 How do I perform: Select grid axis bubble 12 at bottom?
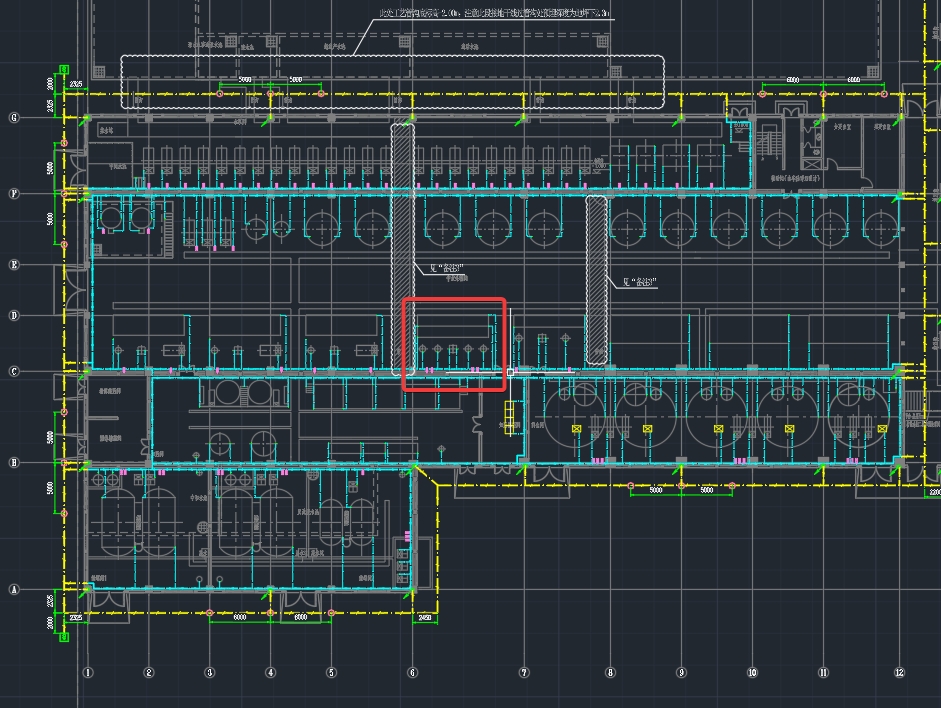tap(899, 673)
